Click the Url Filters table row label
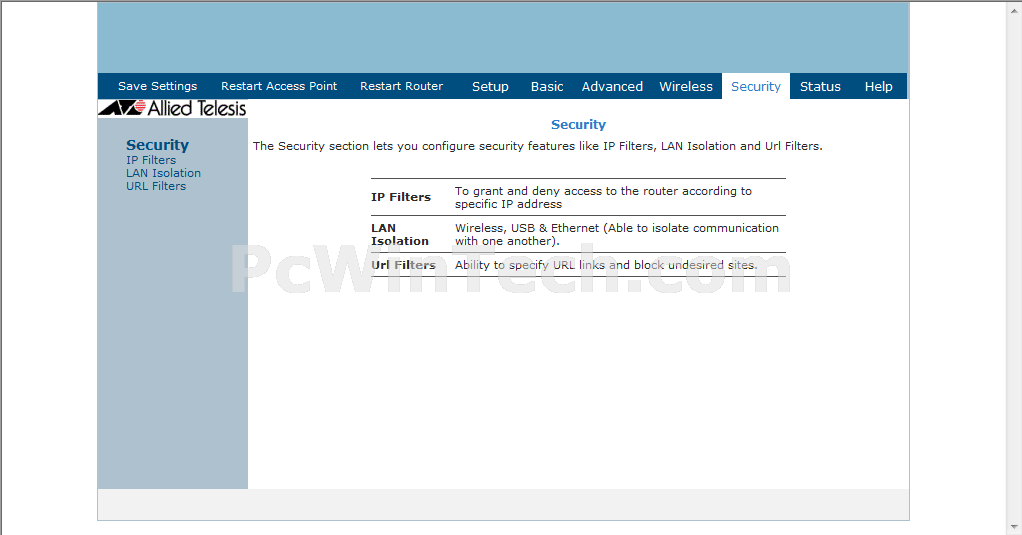This screenshot has width=1022, height=535. click(403, 265)
